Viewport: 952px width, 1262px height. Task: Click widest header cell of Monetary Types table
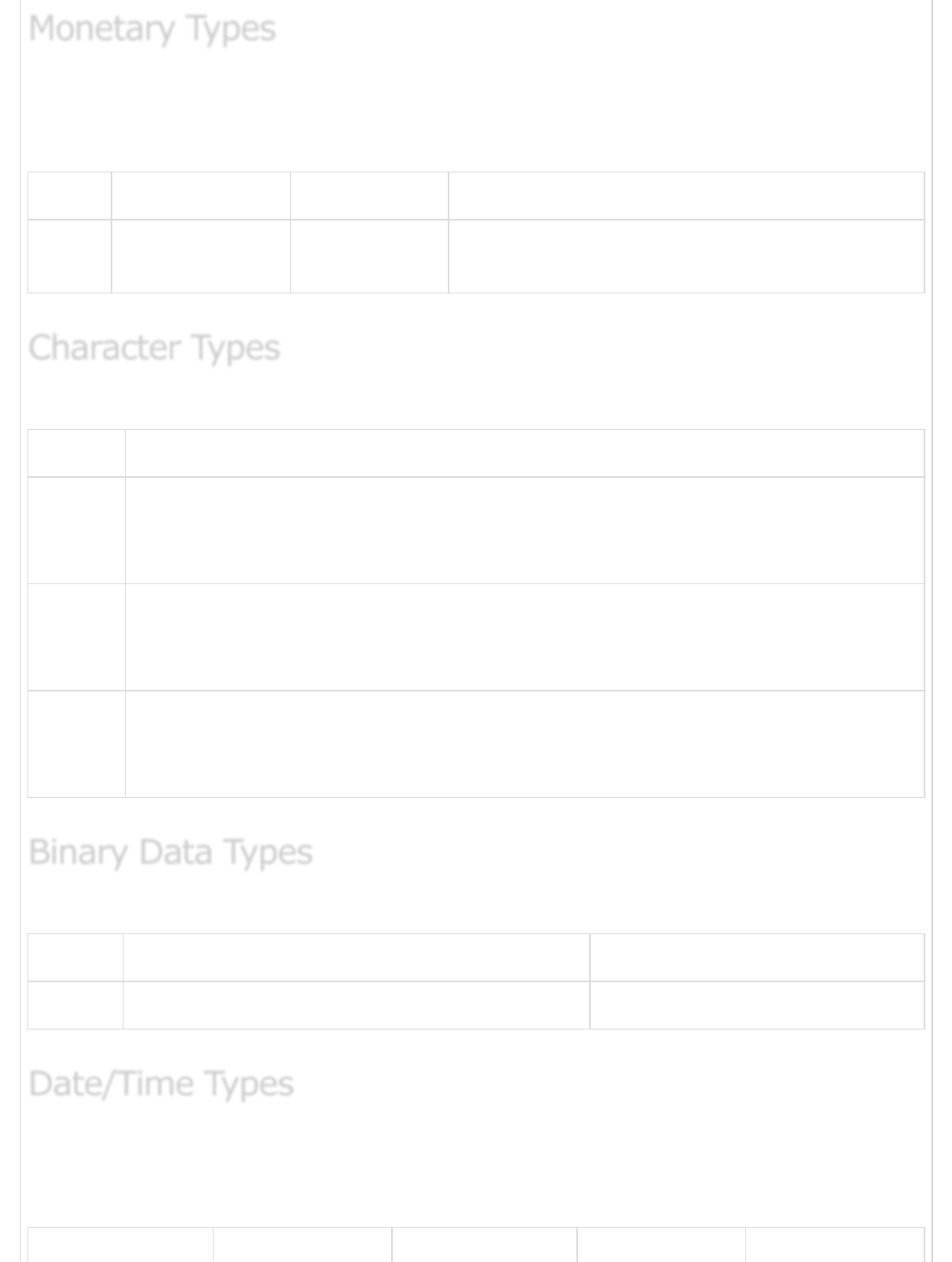(x=686, y=196)
